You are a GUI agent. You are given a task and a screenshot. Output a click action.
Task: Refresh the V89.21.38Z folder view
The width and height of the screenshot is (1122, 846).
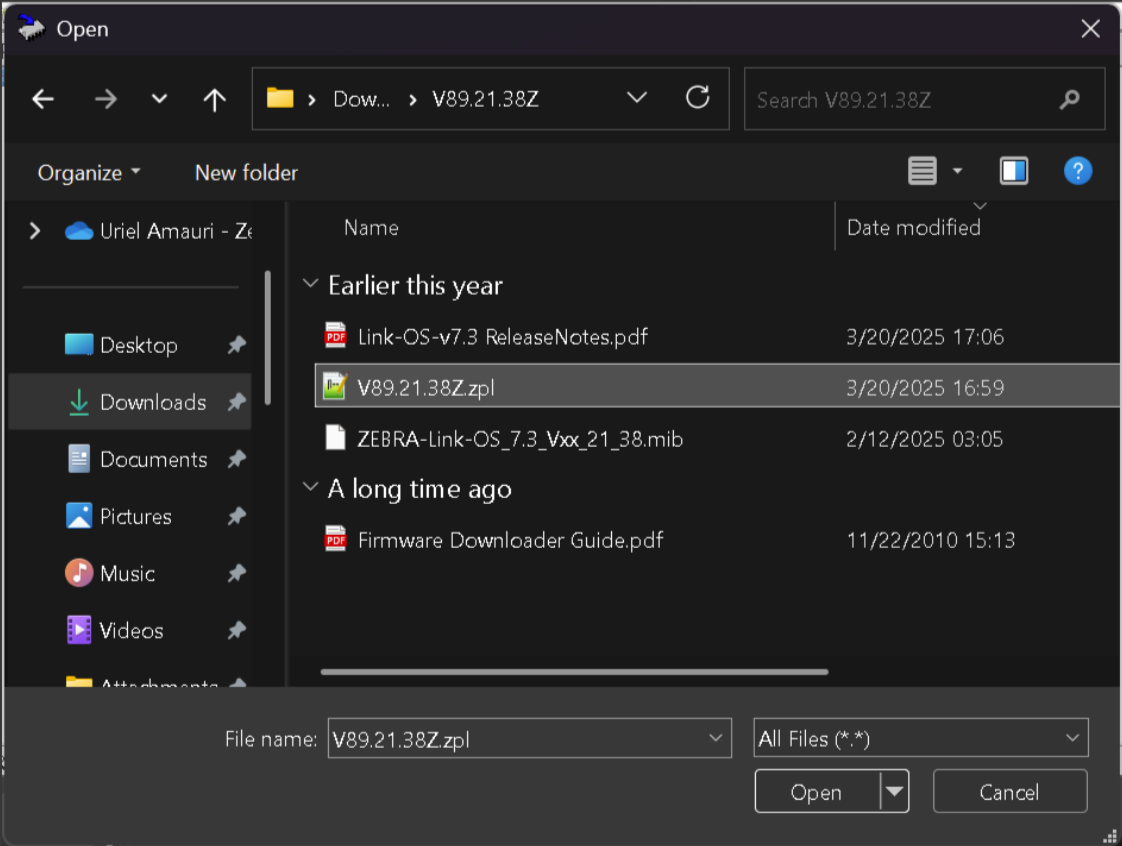[x=698, y=97]
